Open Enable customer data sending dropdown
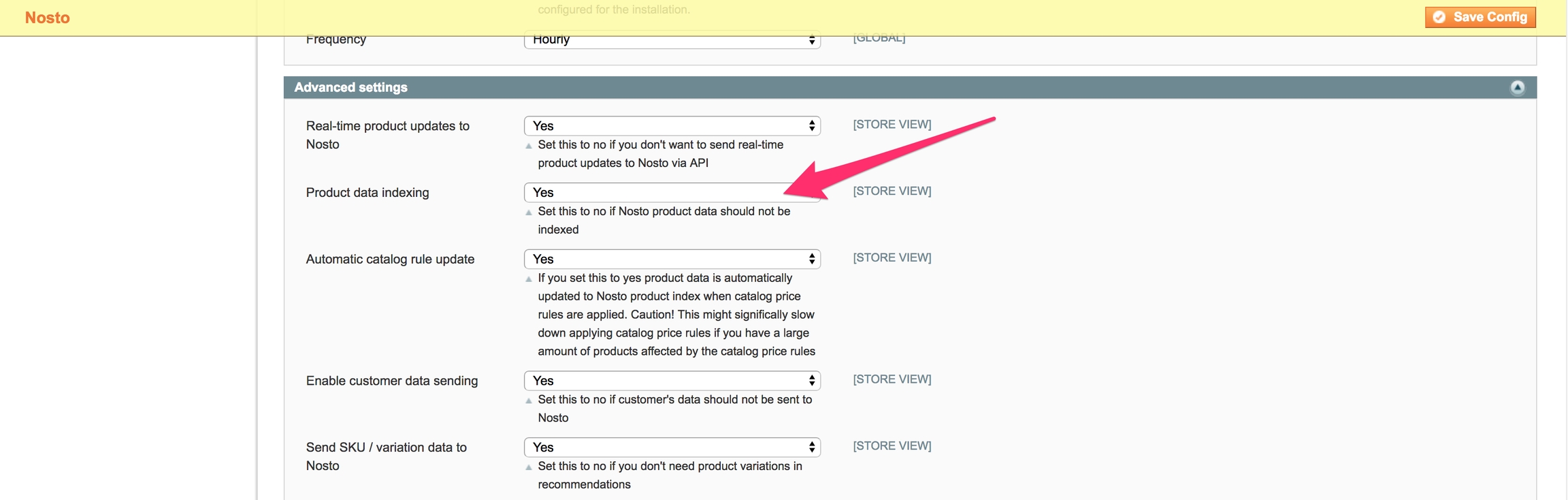The height and width of the screenshot is (500, 1568). [672, 381]
